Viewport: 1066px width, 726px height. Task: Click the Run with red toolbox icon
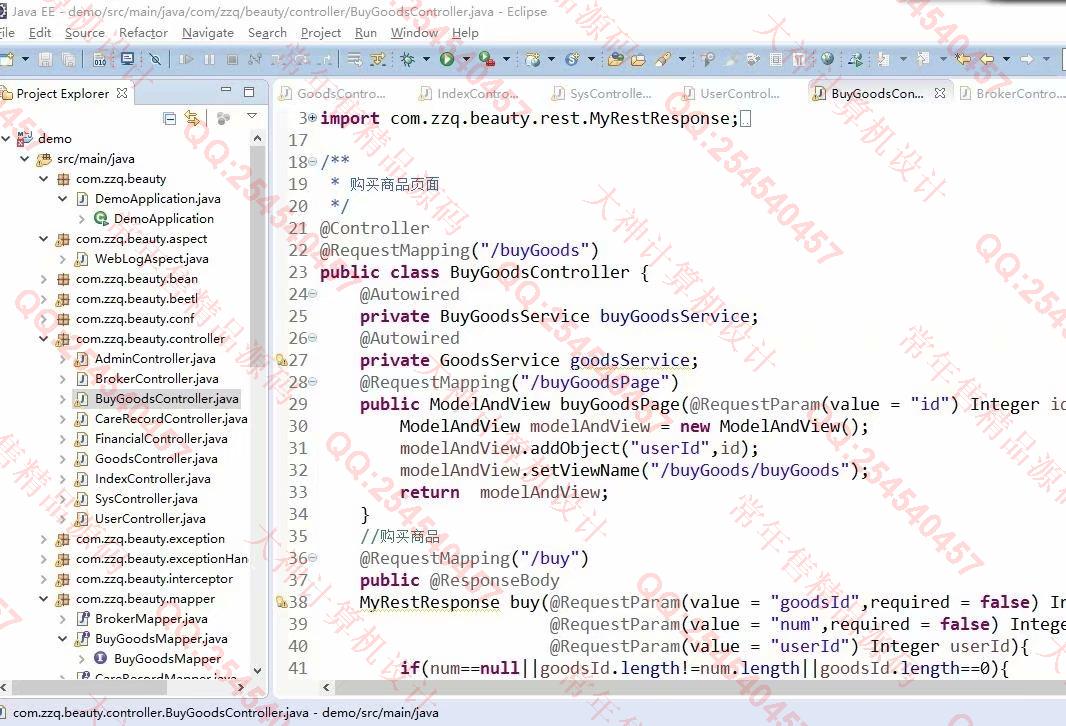coord(487,60)
